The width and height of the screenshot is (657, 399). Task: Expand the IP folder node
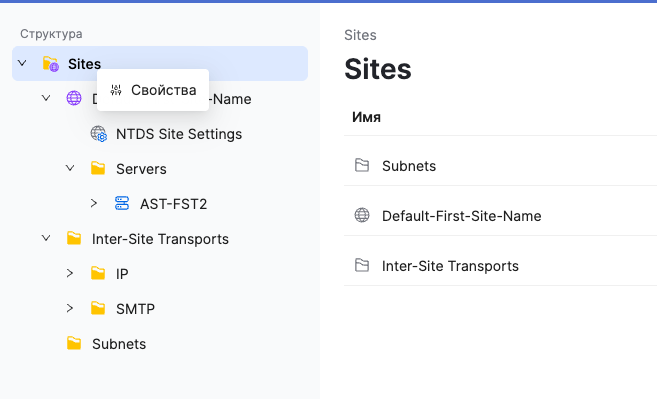[x=70, y=273]
